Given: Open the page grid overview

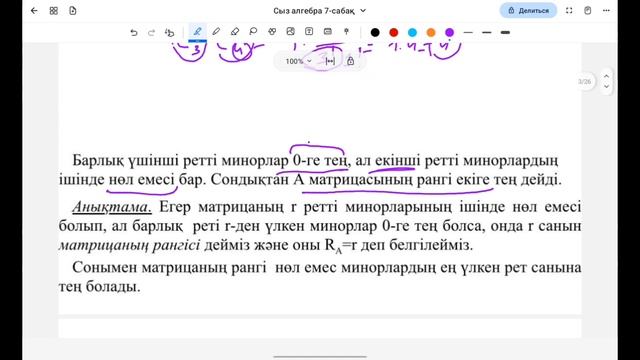Looking at the screenshot, I should tap(53, 11).
